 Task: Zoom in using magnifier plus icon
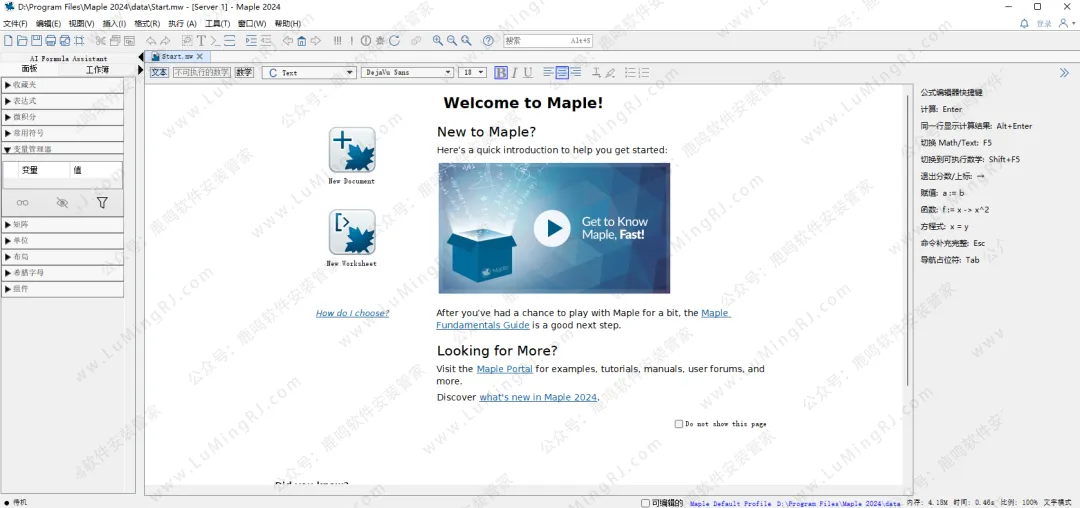437,41
